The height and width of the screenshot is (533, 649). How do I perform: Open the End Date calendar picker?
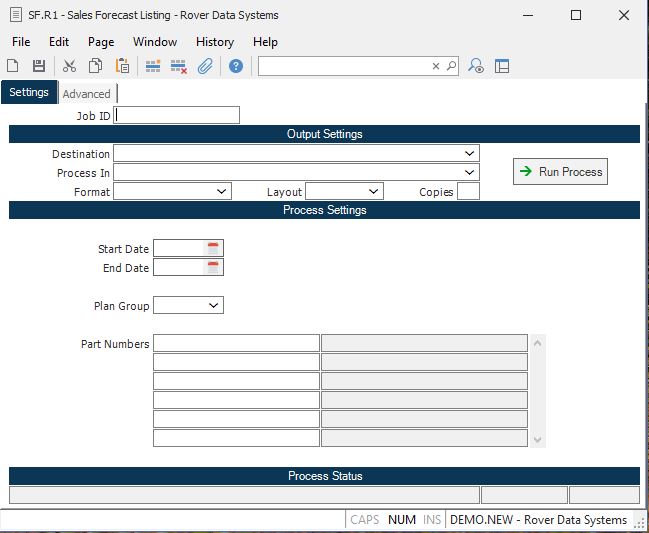[213, 267]
